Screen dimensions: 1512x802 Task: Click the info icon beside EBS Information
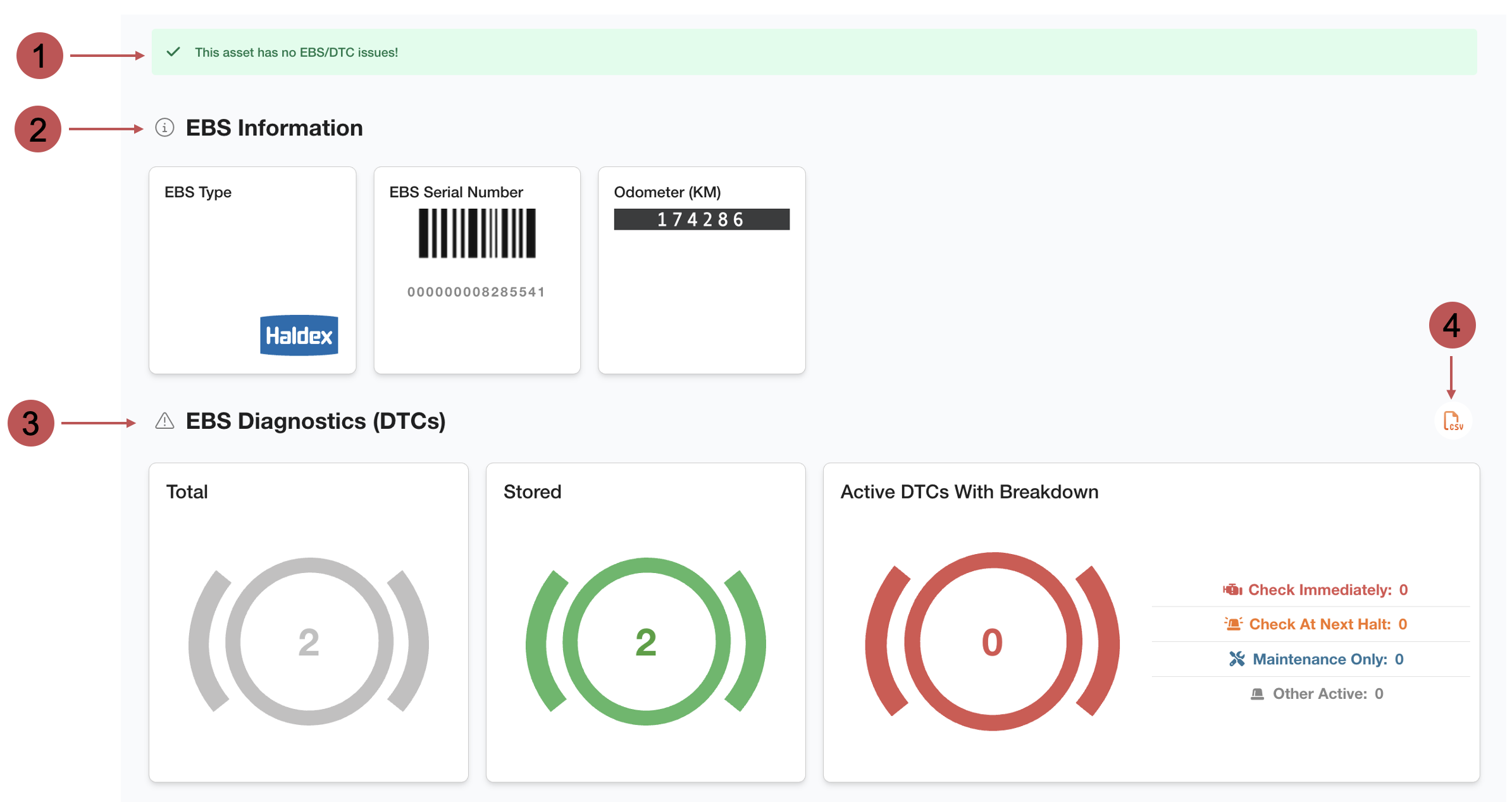(164, 128)
